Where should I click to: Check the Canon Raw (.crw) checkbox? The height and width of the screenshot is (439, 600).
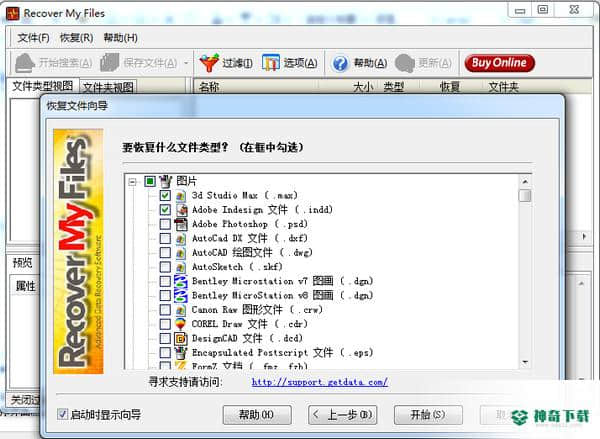tap(165, 310)
